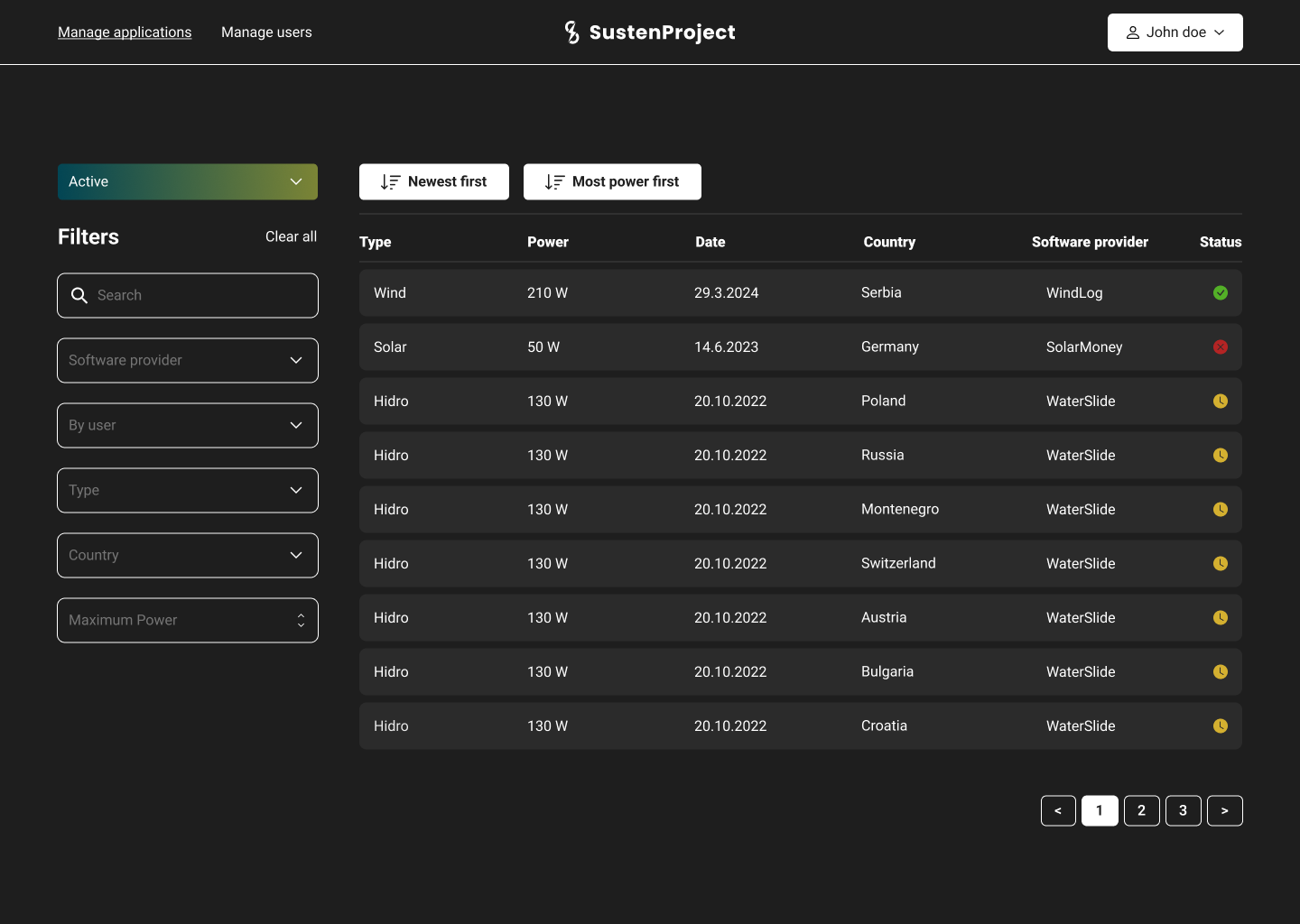Viewport: 1300px width, 924px height.
Task: Go to page 3 of results
Action: point(1183,810)
